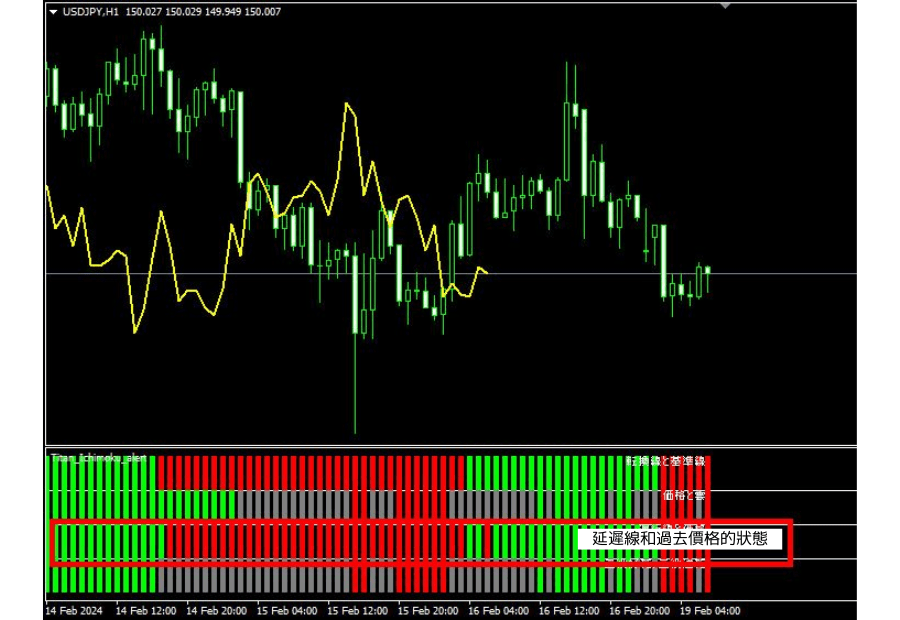Click the triangle arrow beside USDJPY,H1
This screenshot has height=620, width=900.
(x=51, y=12)
